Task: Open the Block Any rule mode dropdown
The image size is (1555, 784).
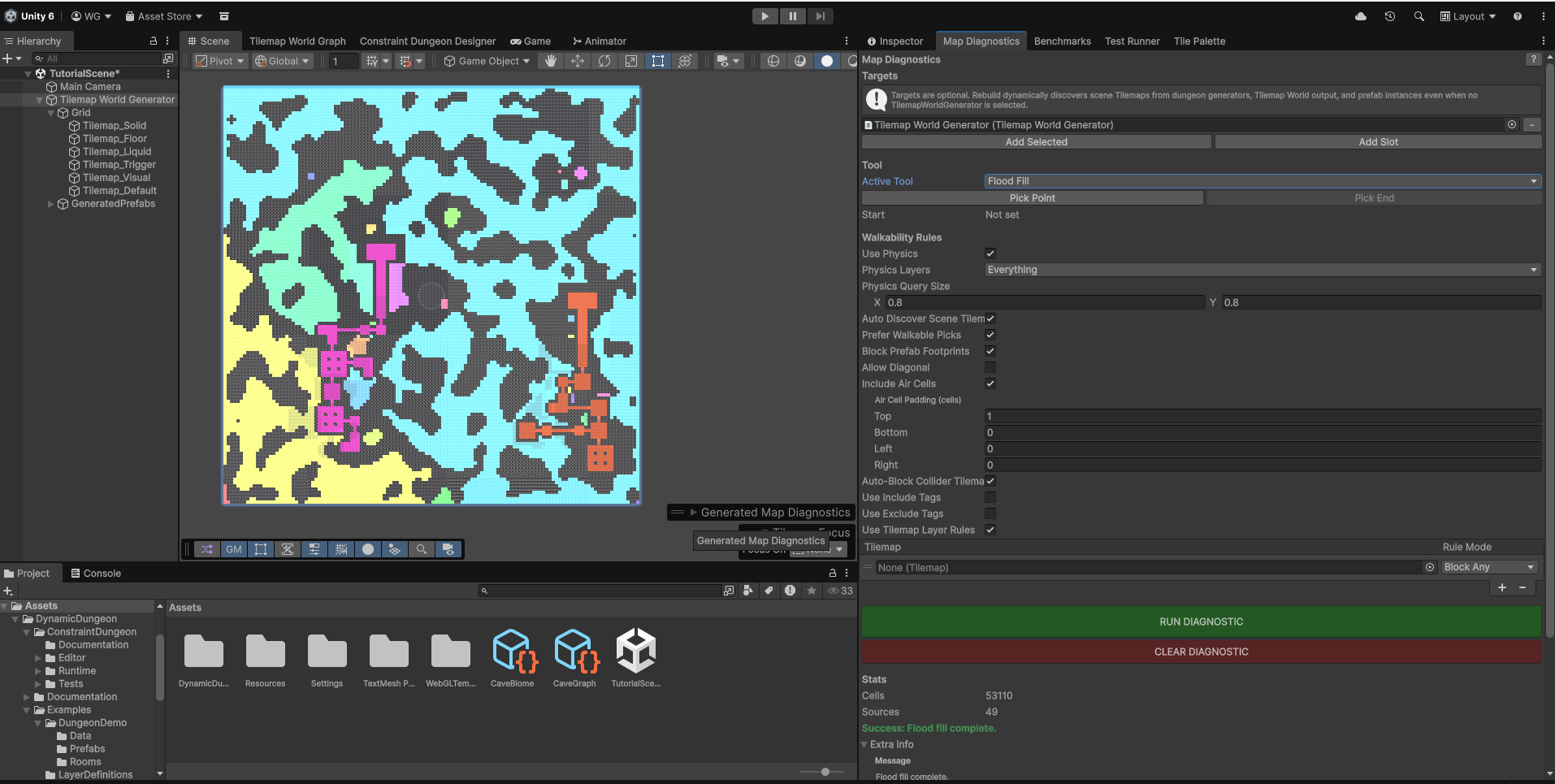Action: point(1489,567)
